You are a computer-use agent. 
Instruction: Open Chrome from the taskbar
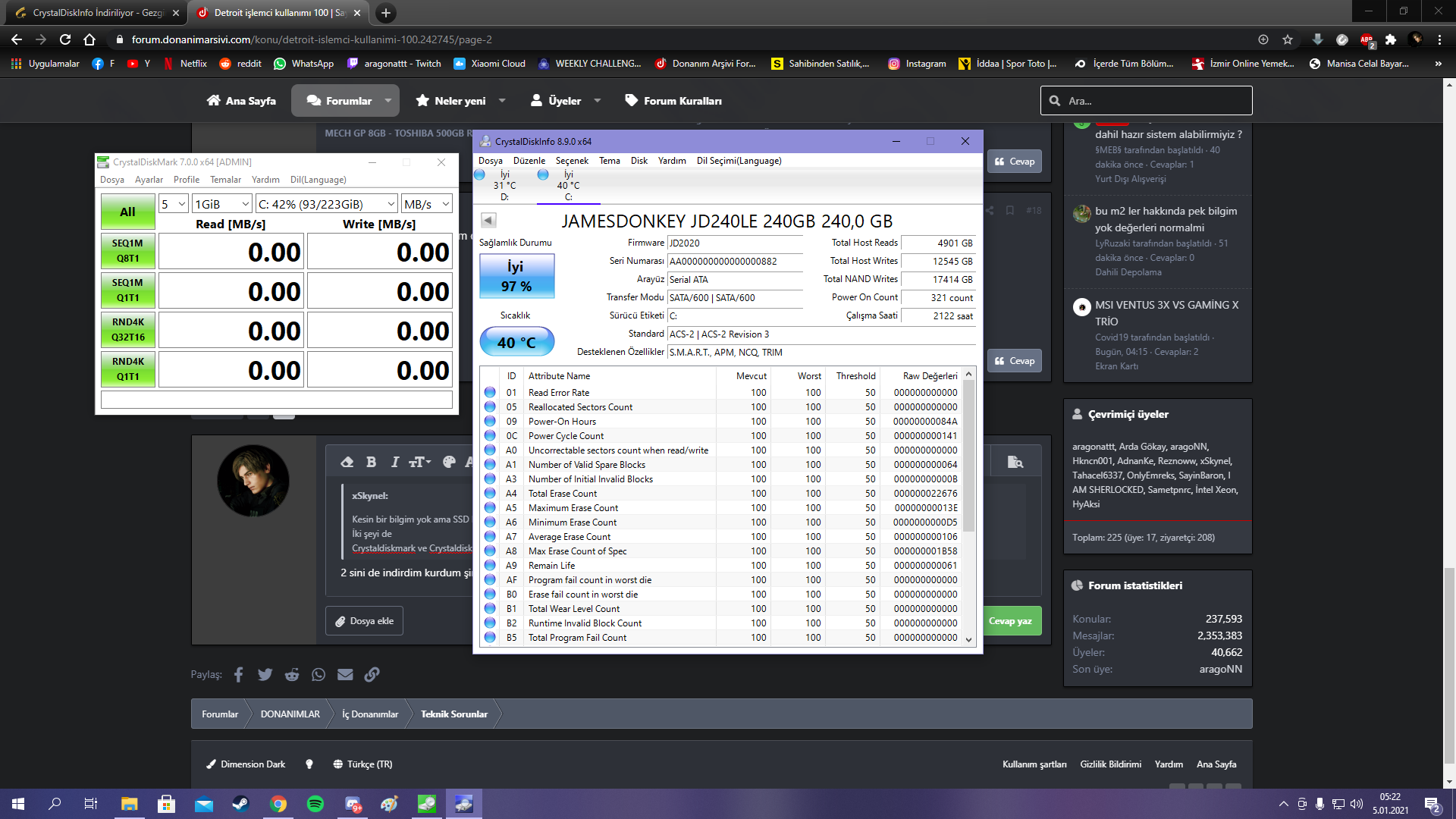click(278, 804)
